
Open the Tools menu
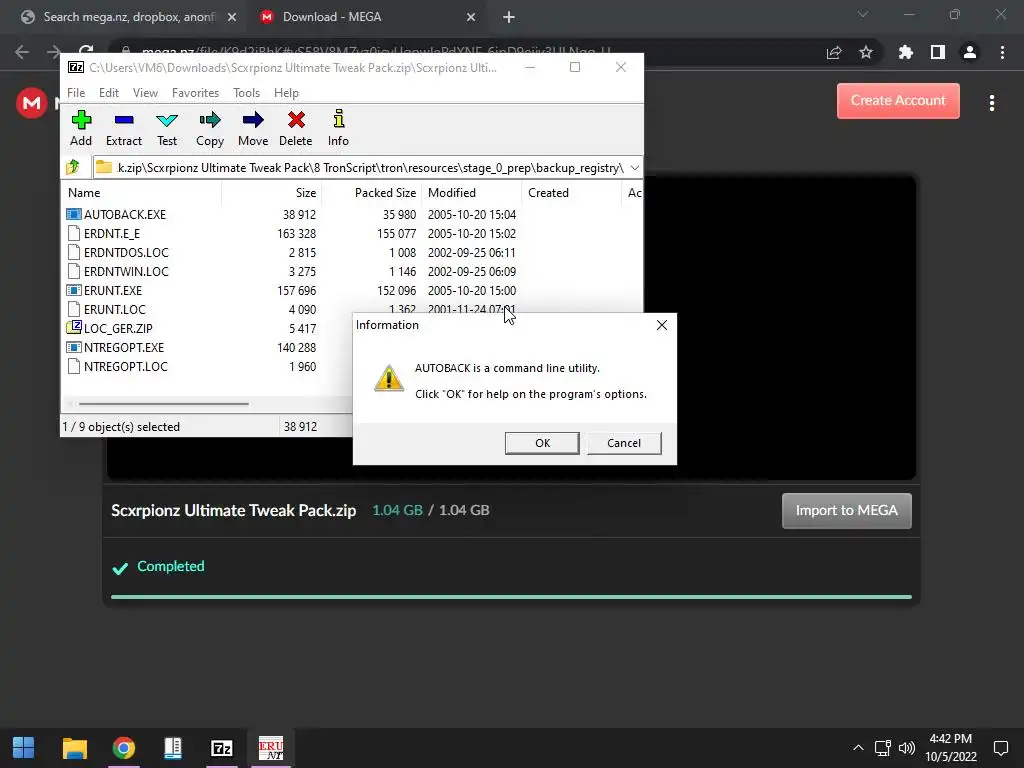click(246, 93)
